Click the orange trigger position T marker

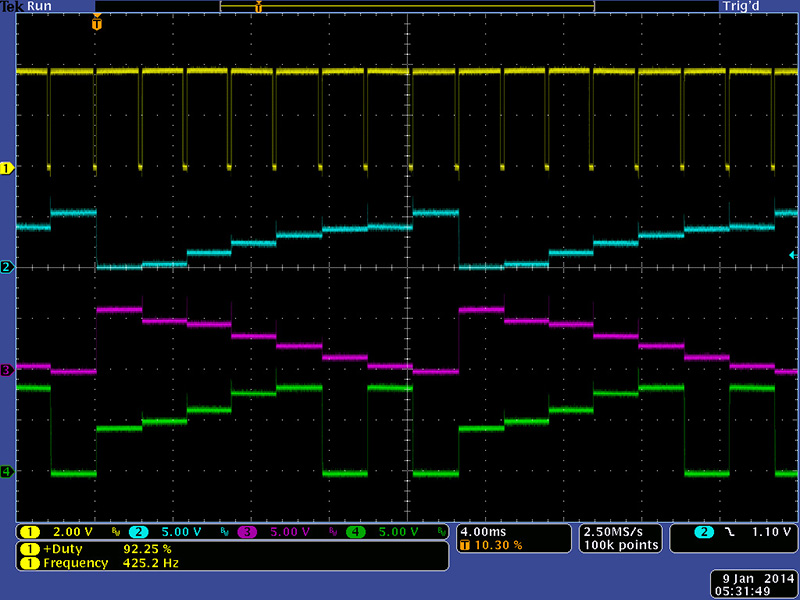tap(96, 23)
